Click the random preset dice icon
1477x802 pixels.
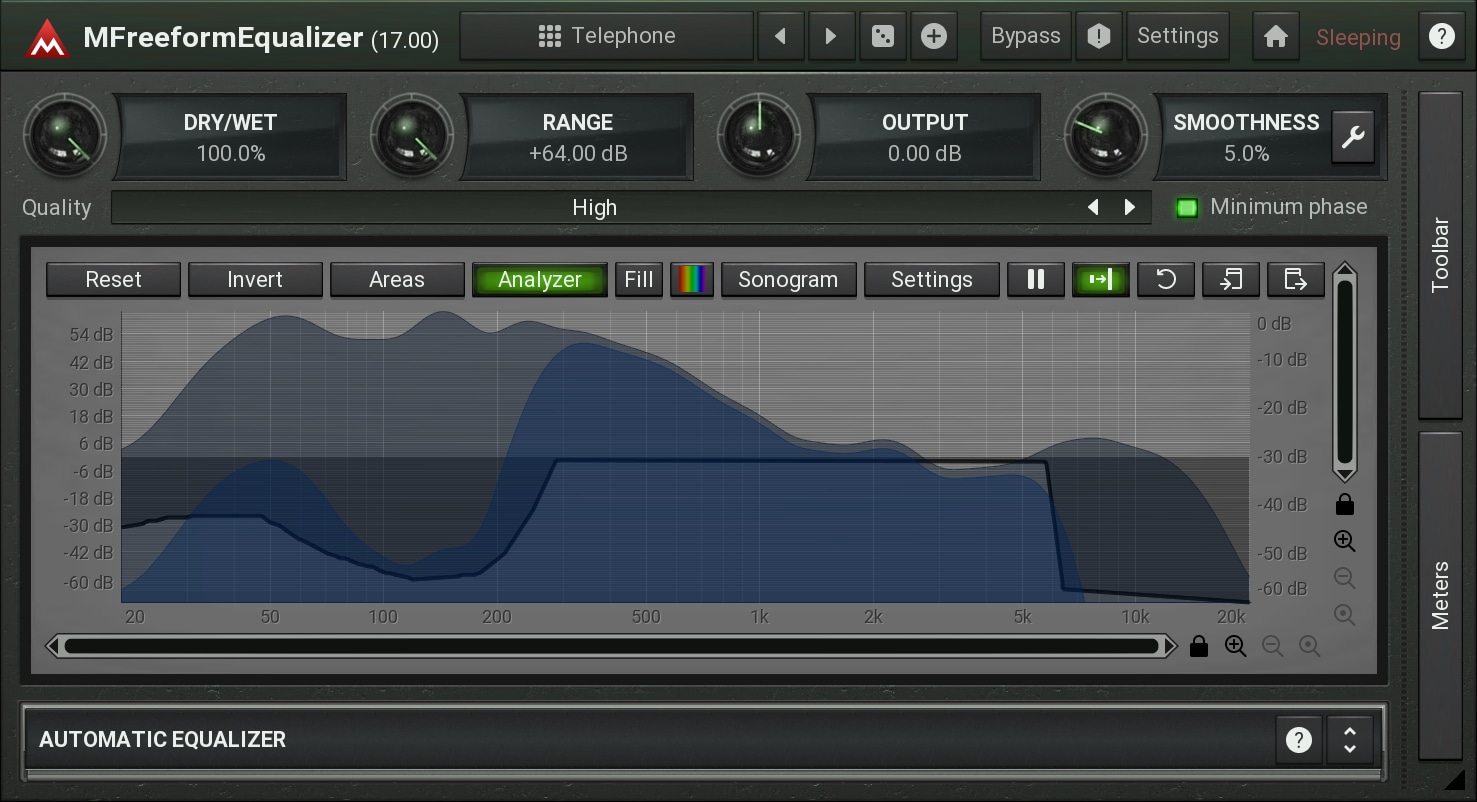coord(882,37)
